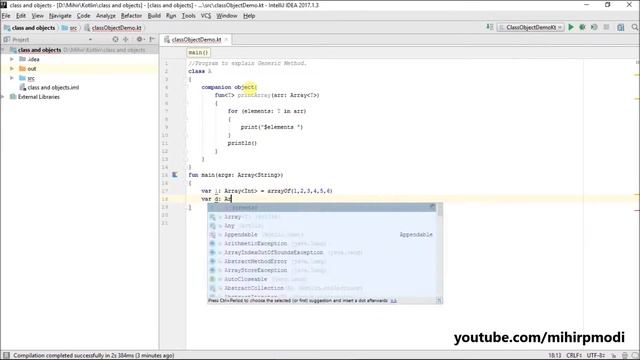Choose Any suggestion in completion list
This screenshot has height=360, width=640.
(322, 226)
